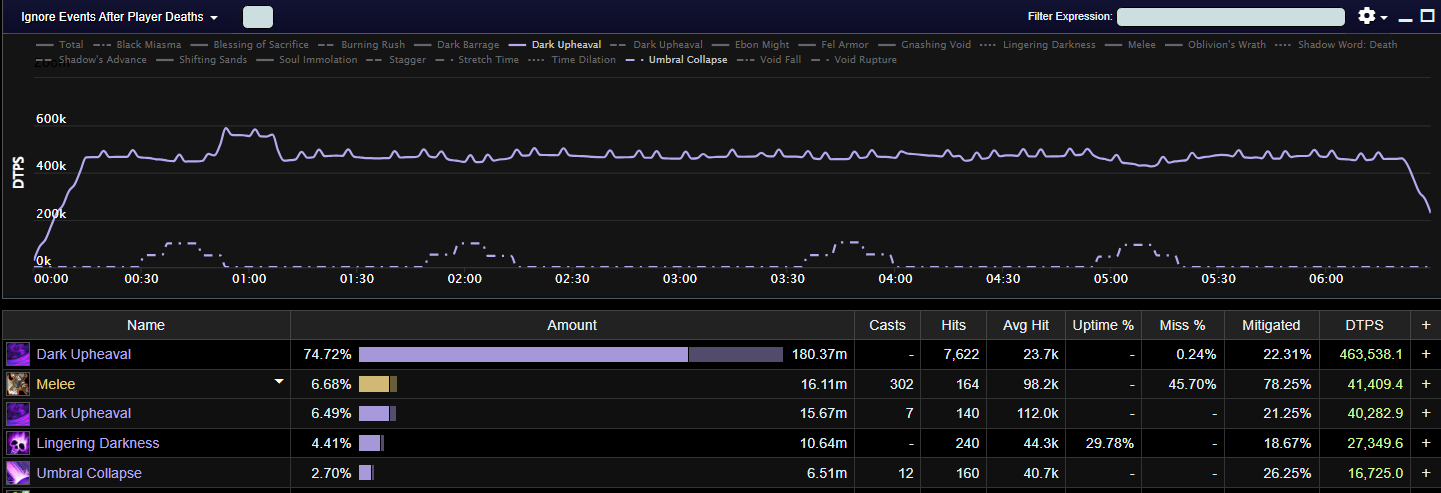1441x493 pixels.
Task: Show the Ebon Might legend series
Action: (x=750, y=45)
